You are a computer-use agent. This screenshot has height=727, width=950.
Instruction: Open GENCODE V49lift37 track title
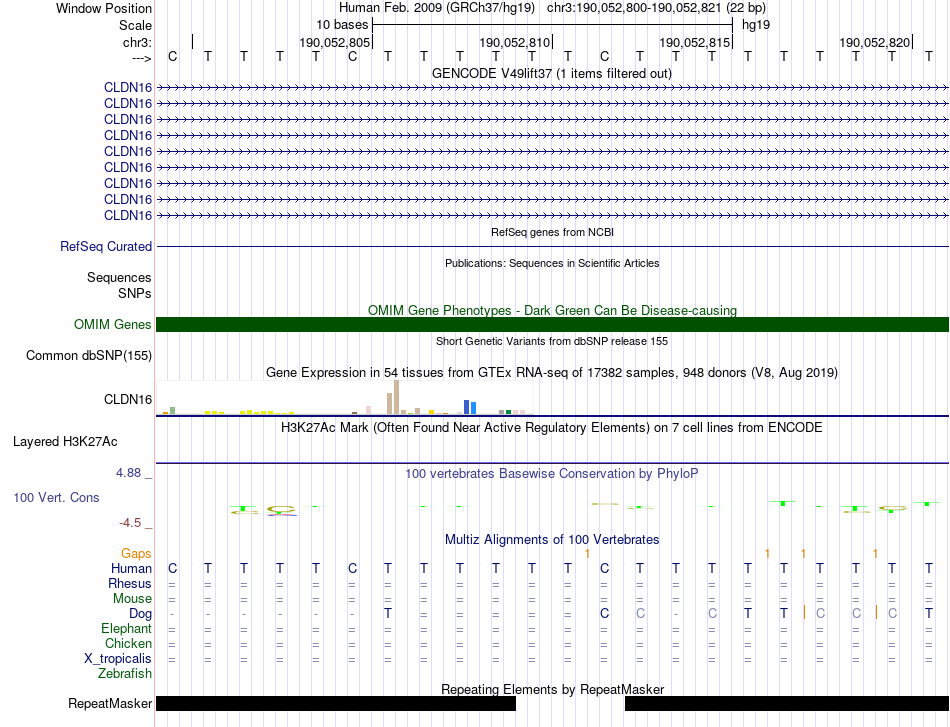point(551,73)
